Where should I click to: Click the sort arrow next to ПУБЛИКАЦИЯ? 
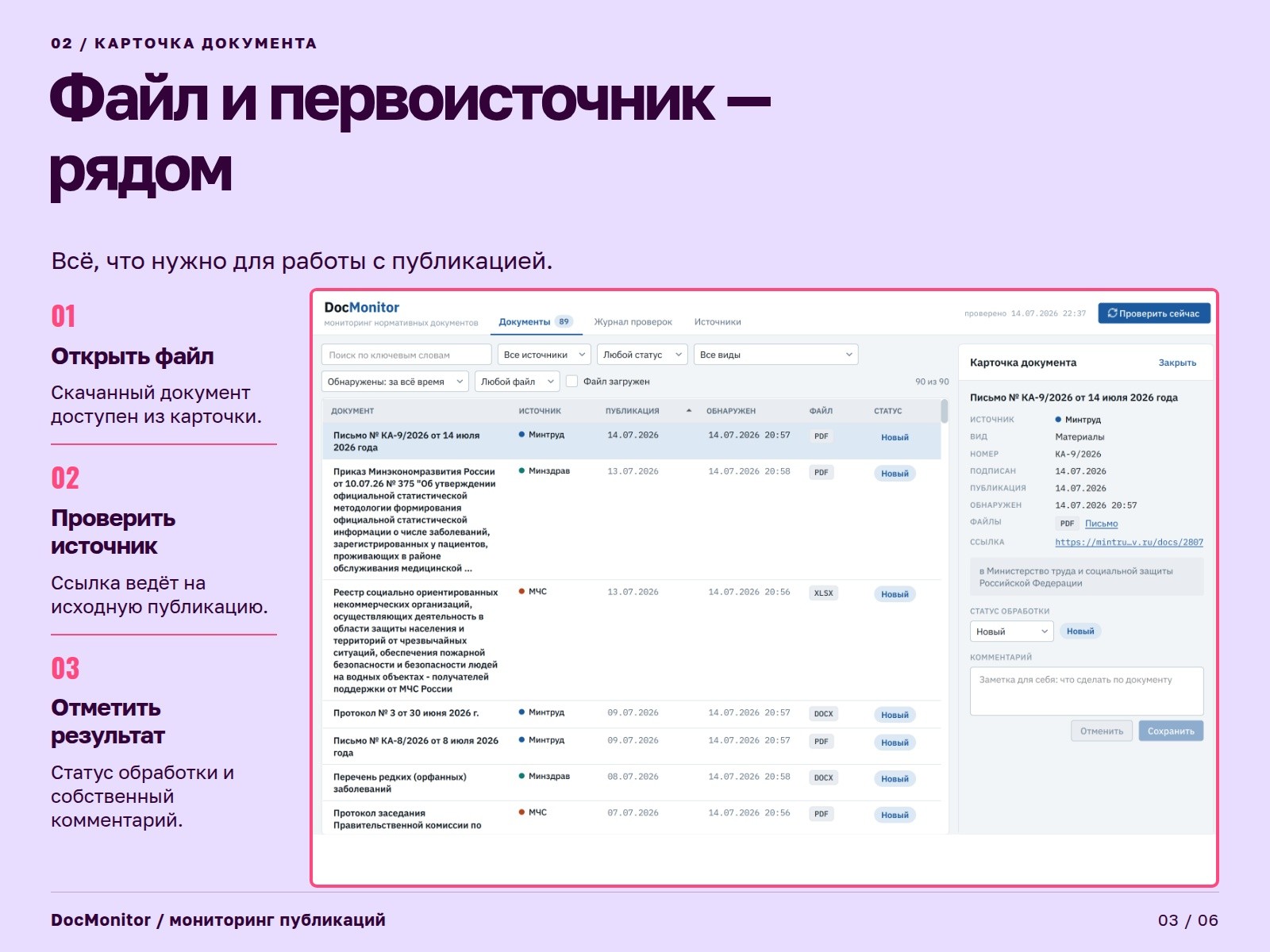689,411
